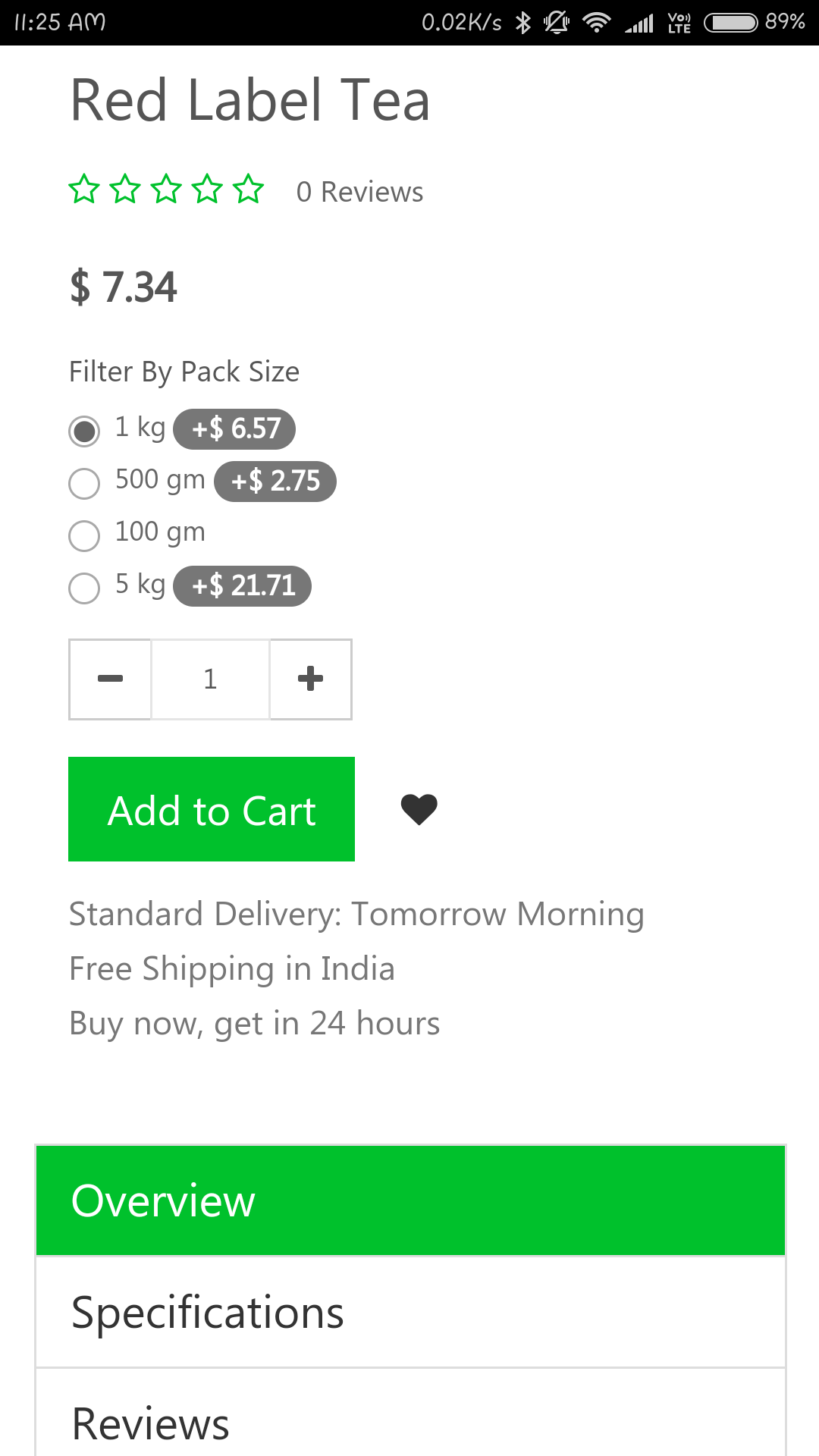This screenshot has width=819, height=1456.
Task: Increase quantity with the plus button
Action: 310,679
